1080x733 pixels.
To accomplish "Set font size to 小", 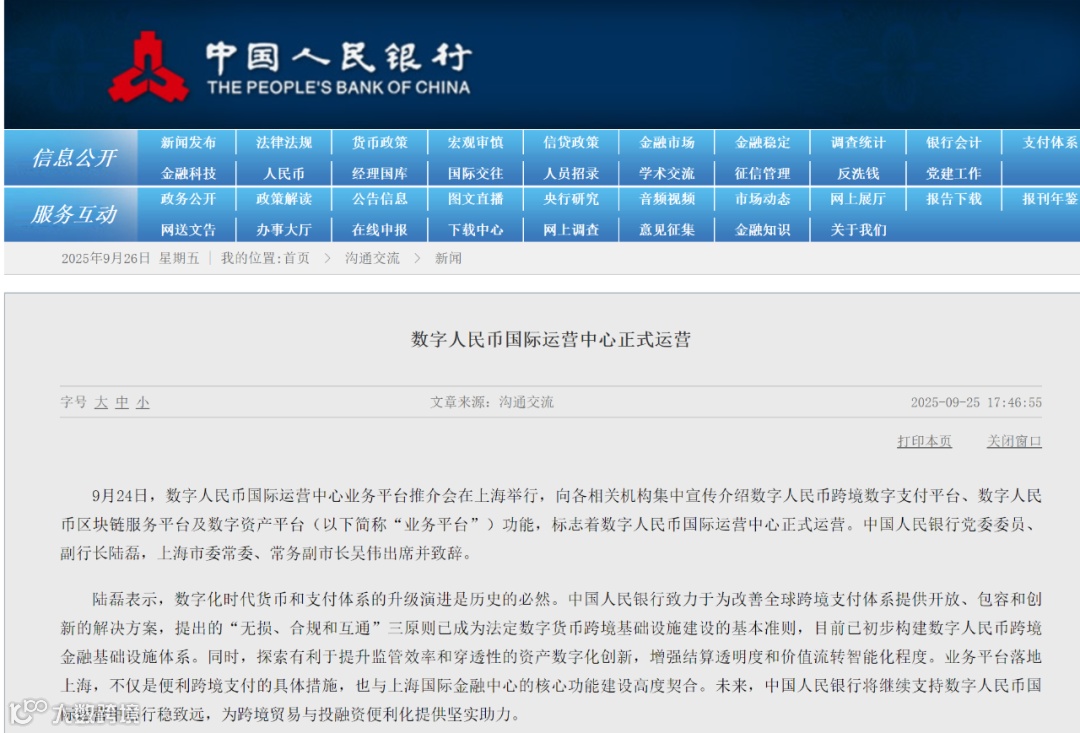I will point(143,402).
